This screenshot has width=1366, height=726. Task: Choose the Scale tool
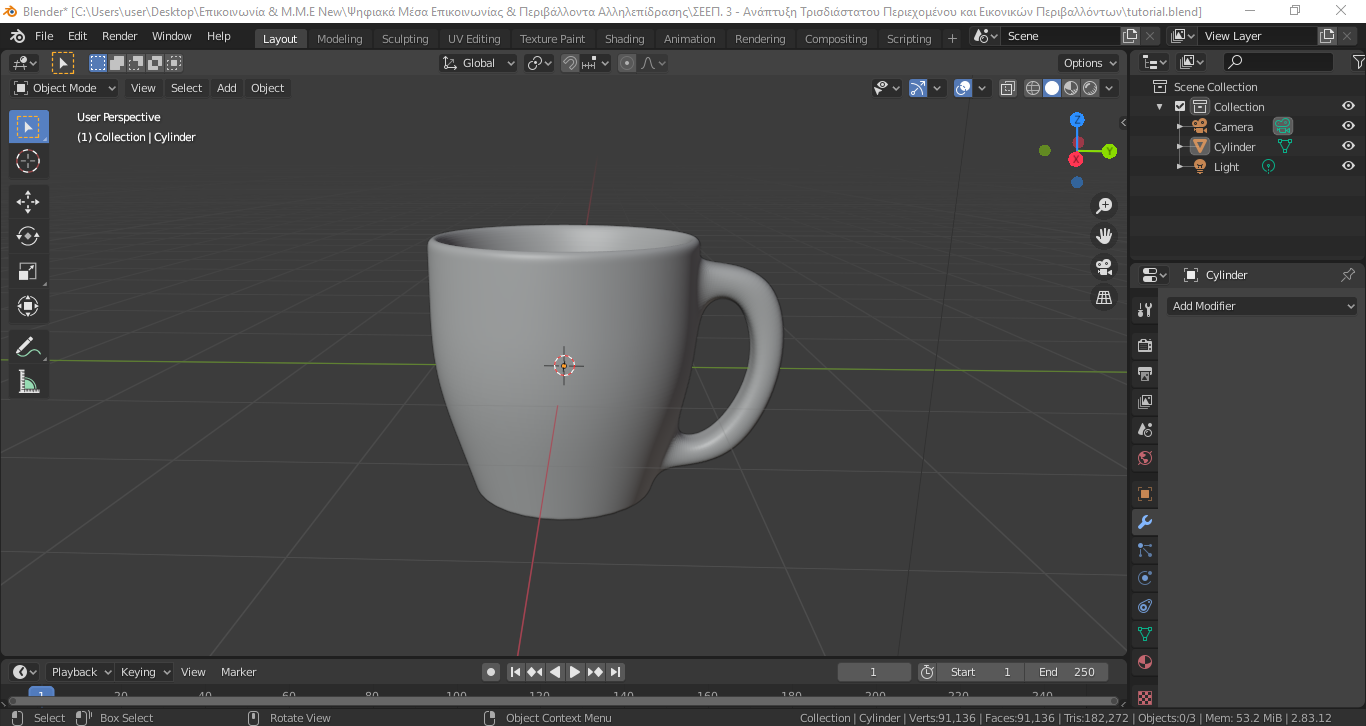[28, 271]
